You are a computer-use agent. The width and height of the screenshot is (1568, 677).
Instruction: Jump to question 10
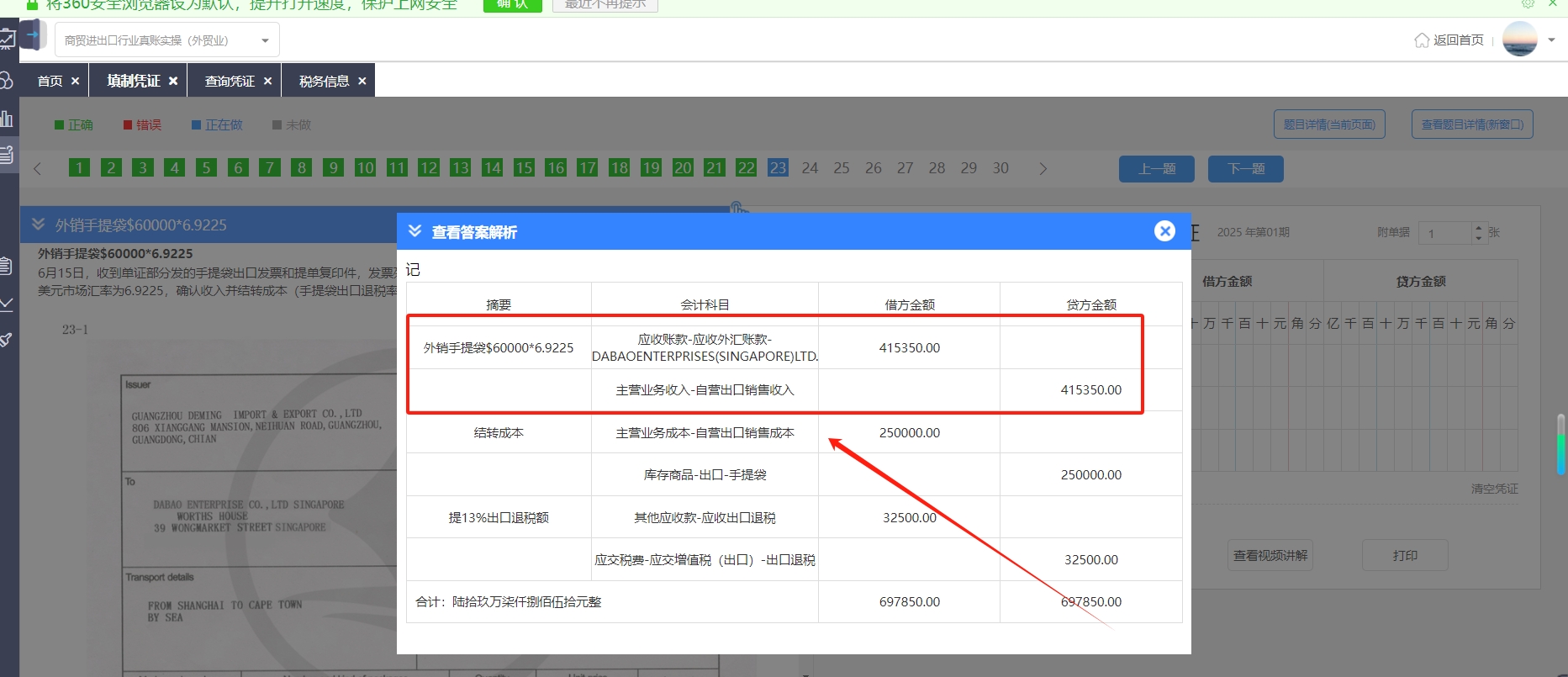click(365, 167)
